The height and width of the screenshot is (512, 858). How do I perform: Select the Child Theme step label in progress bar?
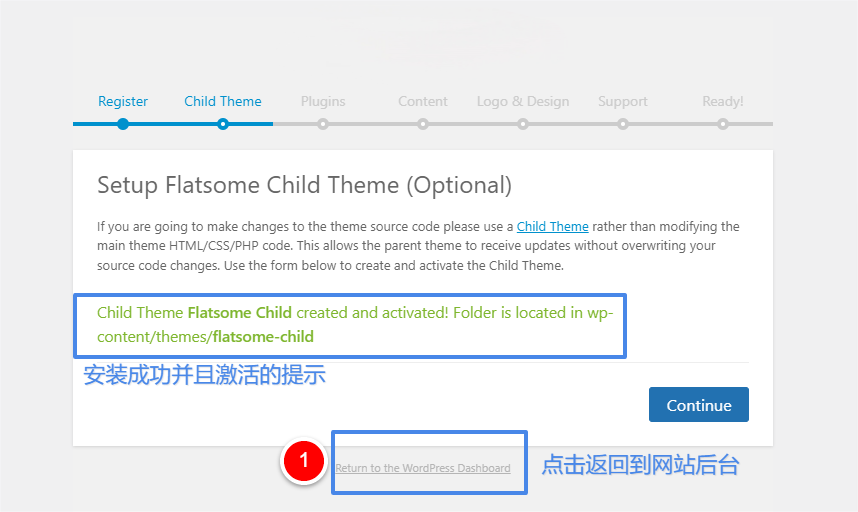click(223, 101)
